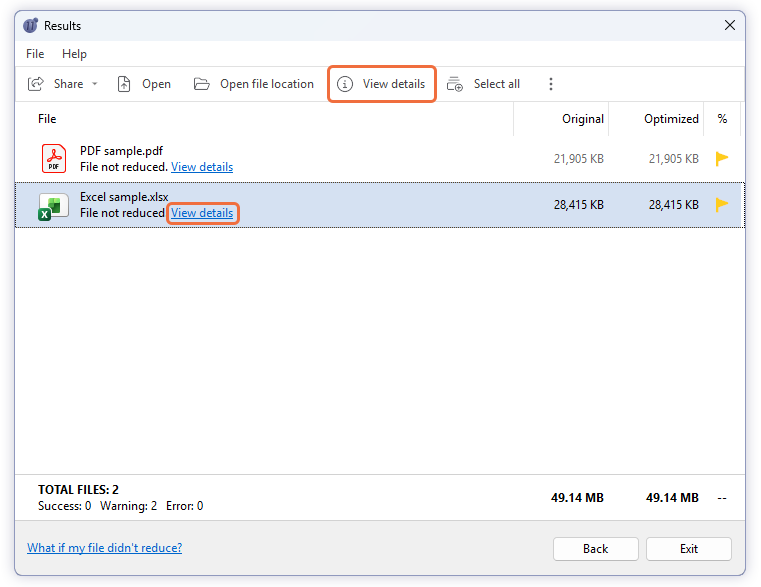This screenshot has width=761, height=587.
Task: Click the Exit button
Action: pos(689,549)
